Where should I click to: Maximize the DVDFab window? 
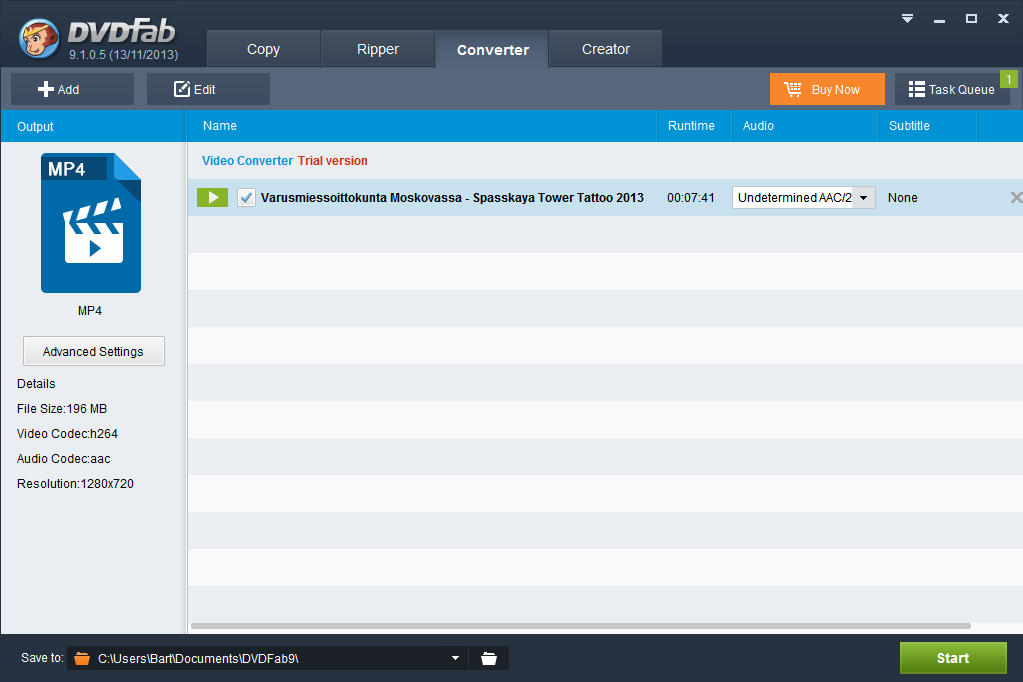click(971, 18)
